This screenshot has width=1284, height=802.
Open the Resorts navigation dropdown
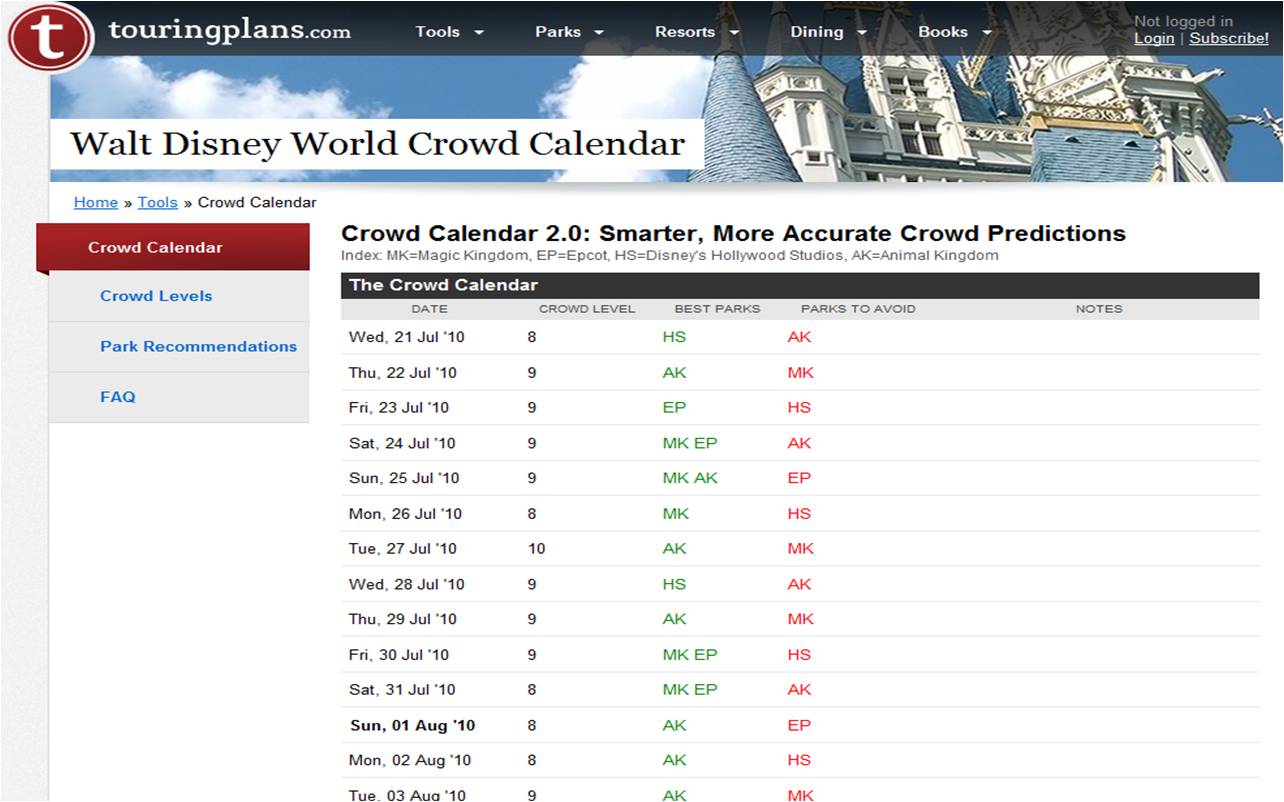coord(697,32)
